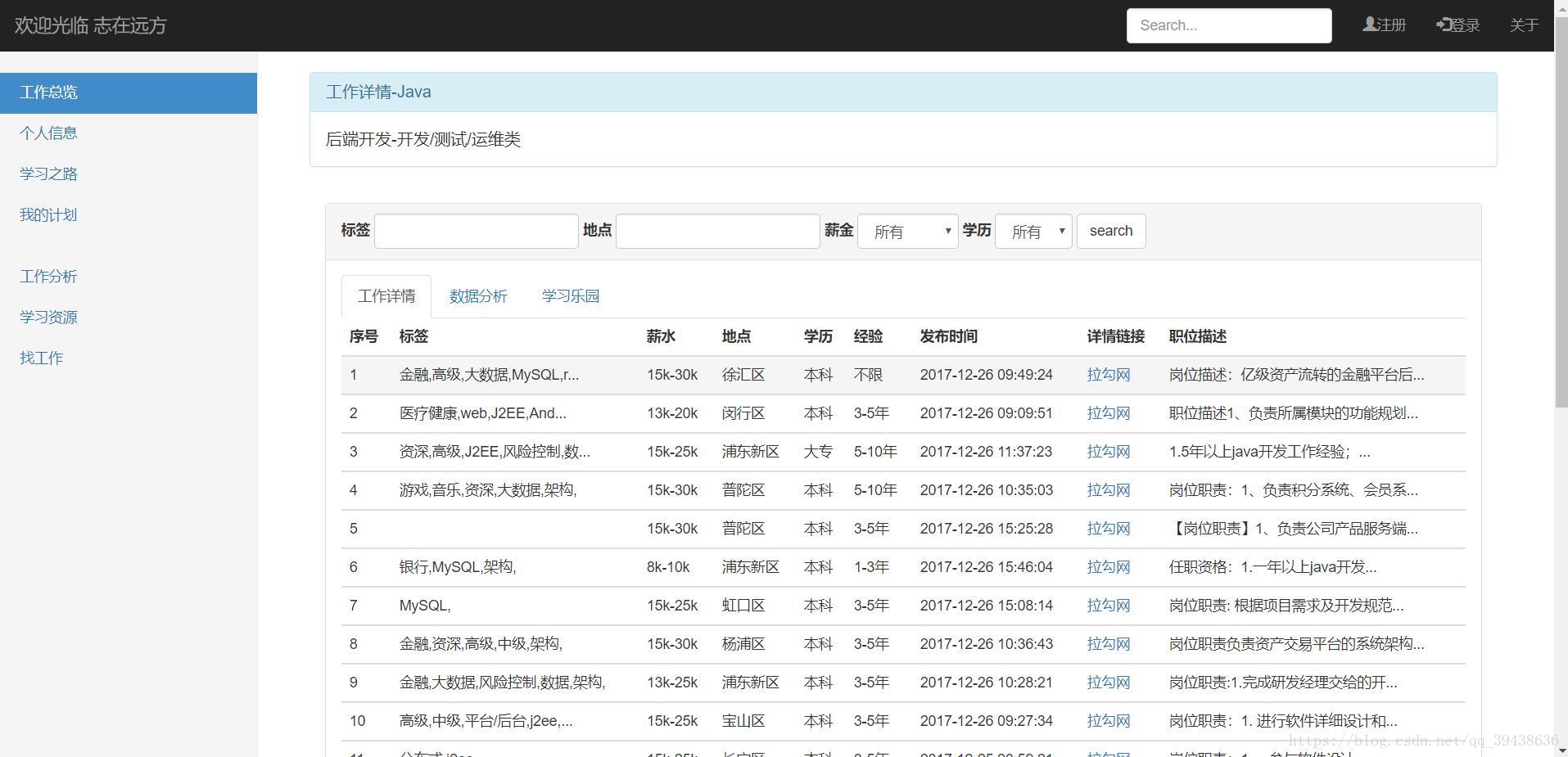Click education 大专 in row 3
This screenshot has width=1568, height=757.
pyautogui.click(x=818, y=452)
